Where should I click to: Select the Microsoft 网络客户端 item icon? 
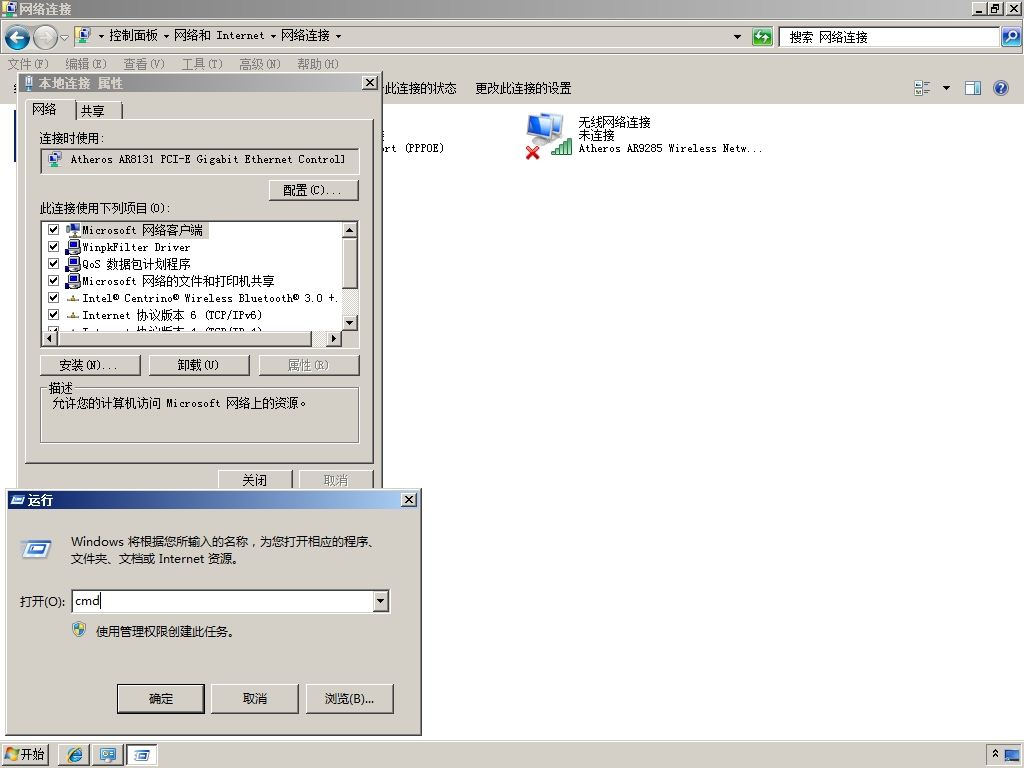(x=73, y=230)
